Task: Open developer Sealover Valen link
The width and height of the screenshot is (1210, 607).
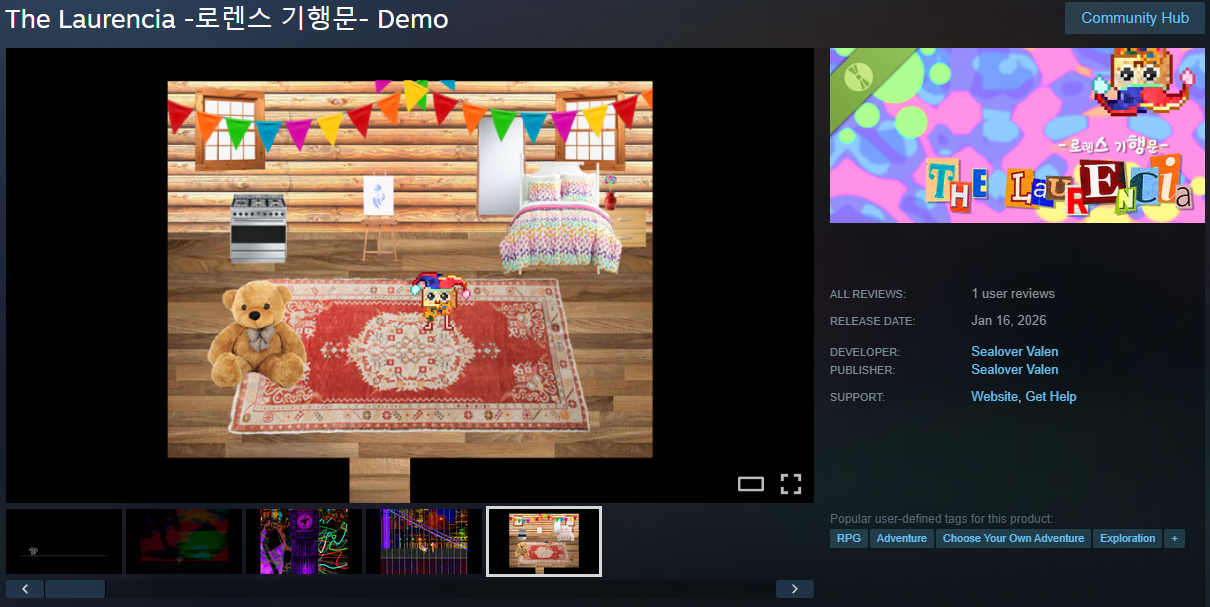Action: coord(1015,351)
